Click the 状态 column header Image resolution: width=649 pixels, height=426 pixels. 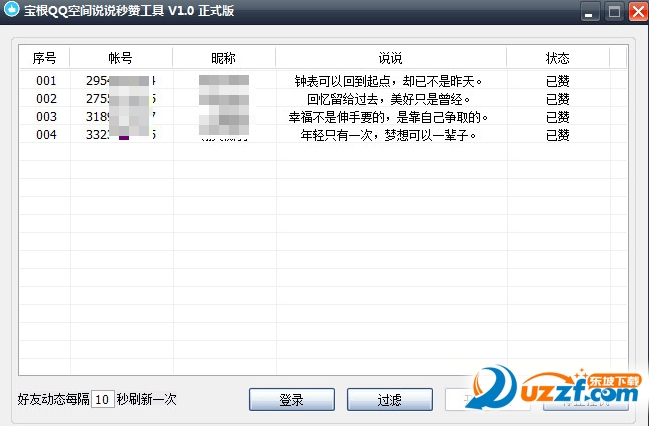(558, 57)
